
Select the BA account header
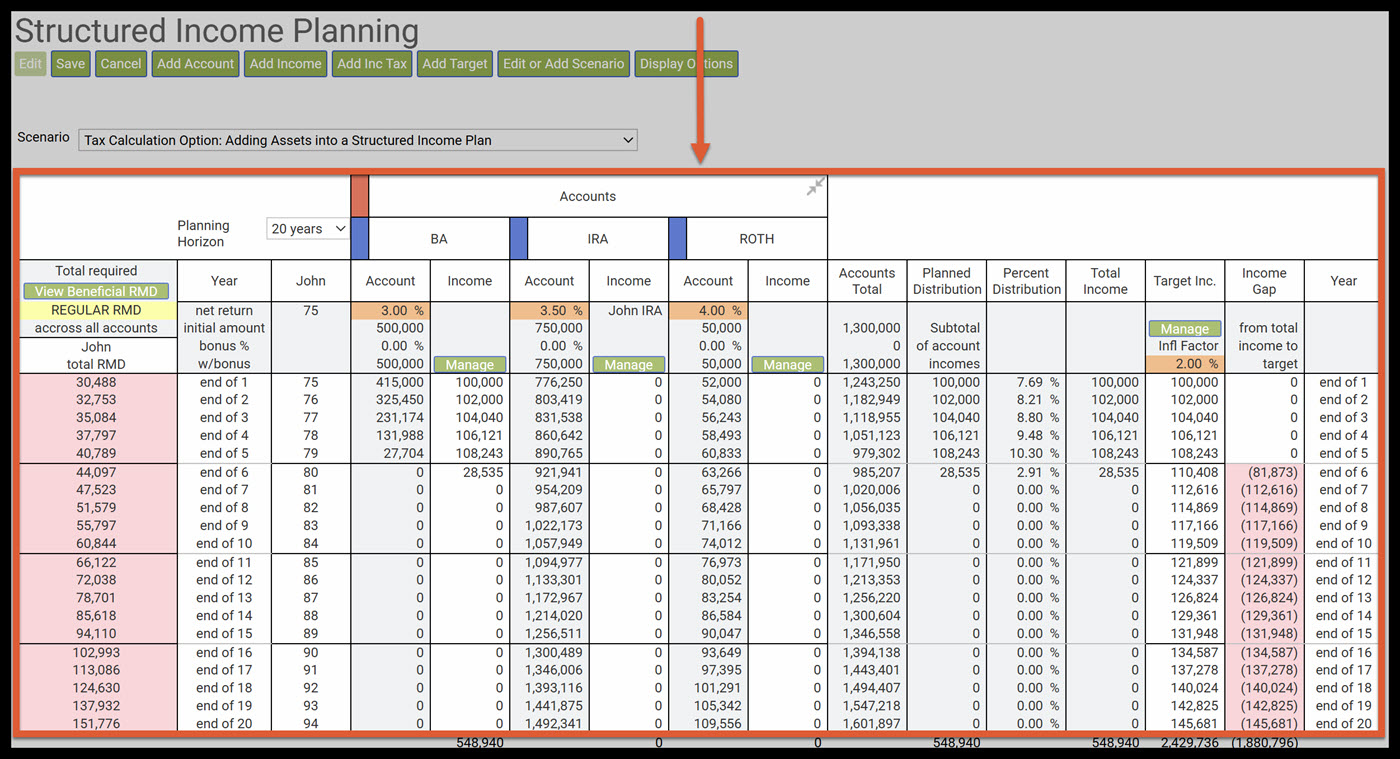439,239
